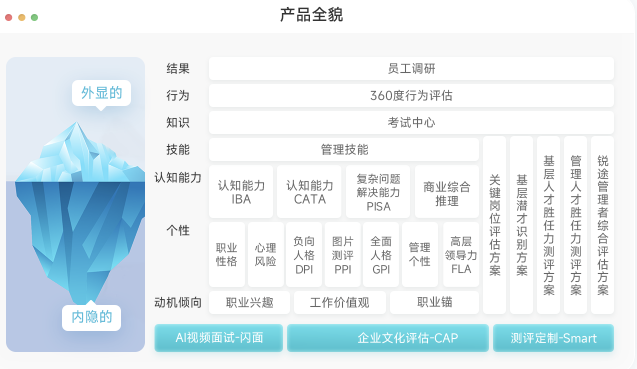Select the 工作价值观 box
This screenshot has height=369, width=637.
pos(340,302)
